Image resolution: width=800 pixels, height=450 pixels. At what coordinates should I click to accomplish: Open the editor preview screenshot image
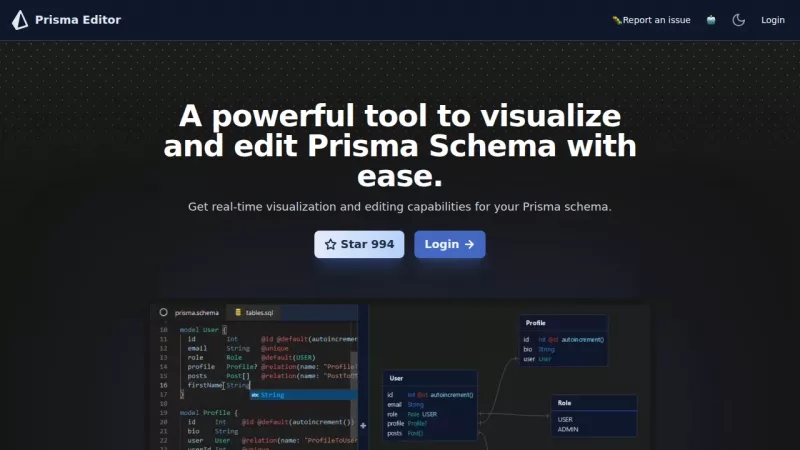coord(400,378)
